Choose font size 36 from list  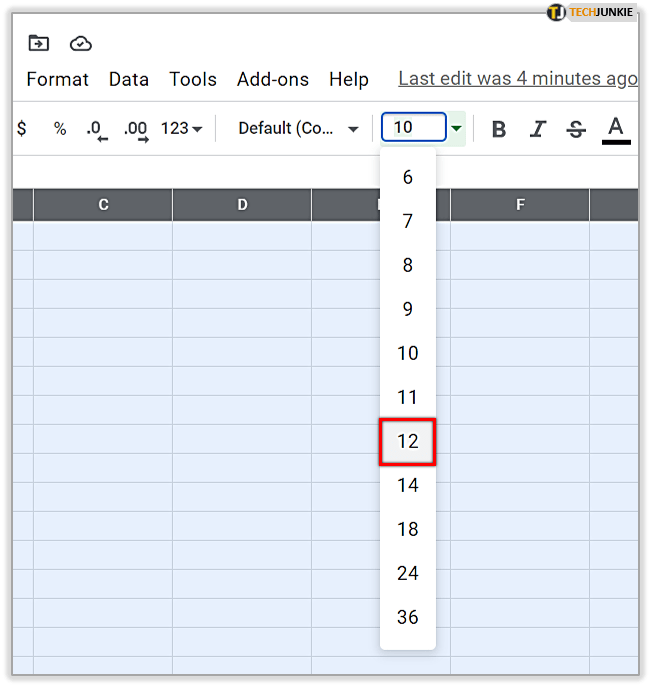point(407,617)
